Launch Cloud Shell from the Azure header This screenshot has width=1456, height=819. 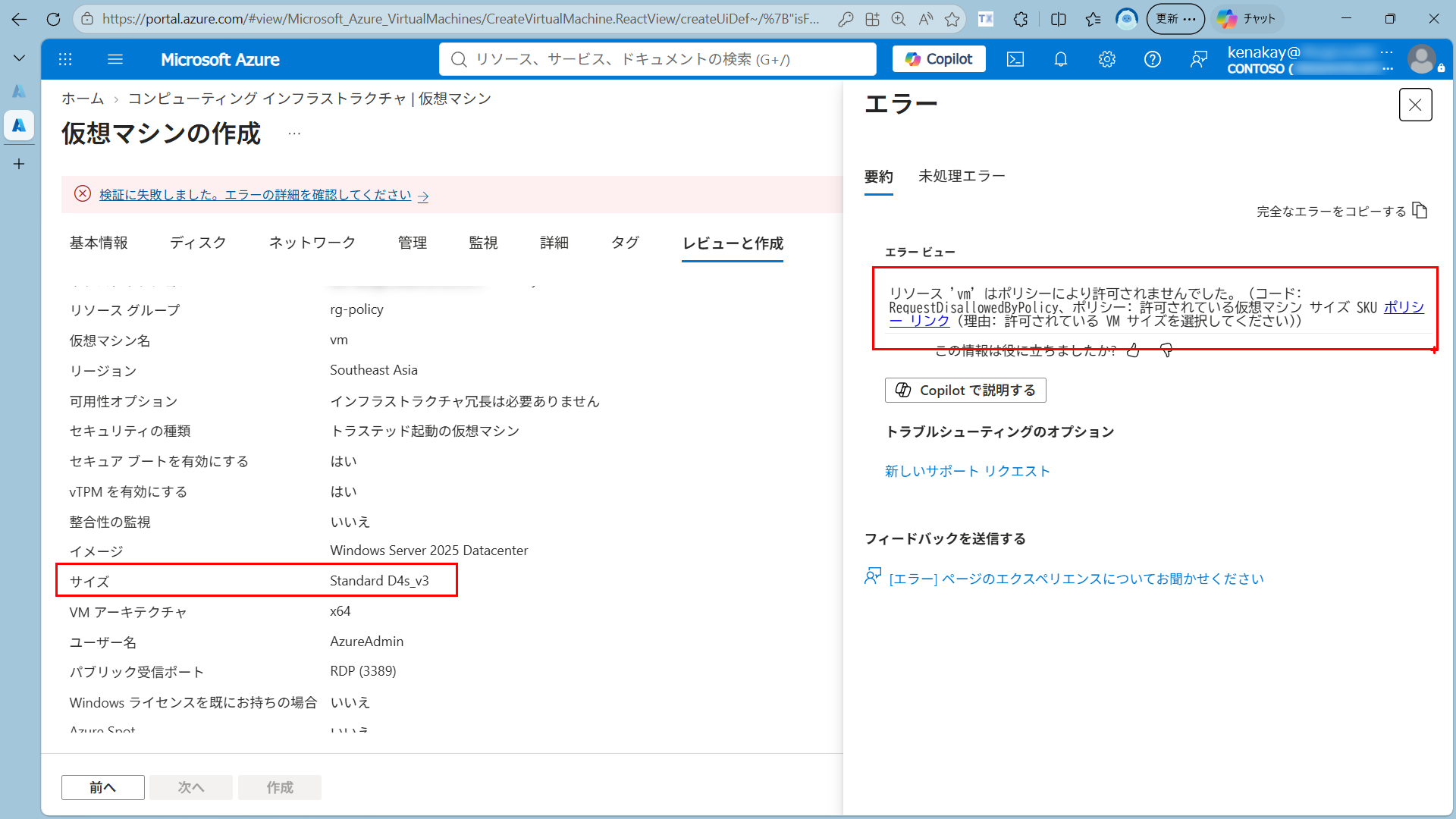click(x=1015, y=59)
